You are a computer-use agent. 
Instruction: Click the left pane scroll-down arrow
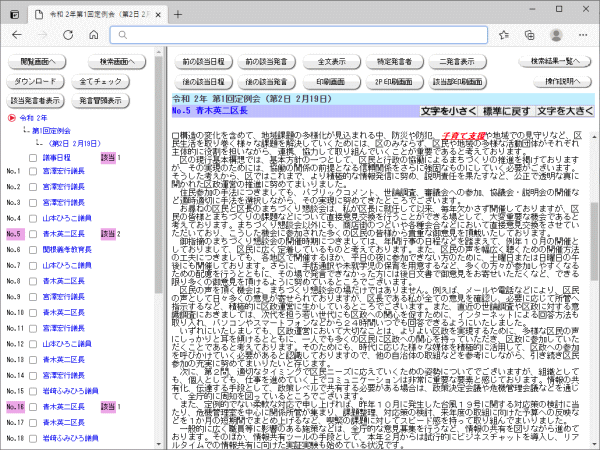pyautogui.click(x=159, y=445)
